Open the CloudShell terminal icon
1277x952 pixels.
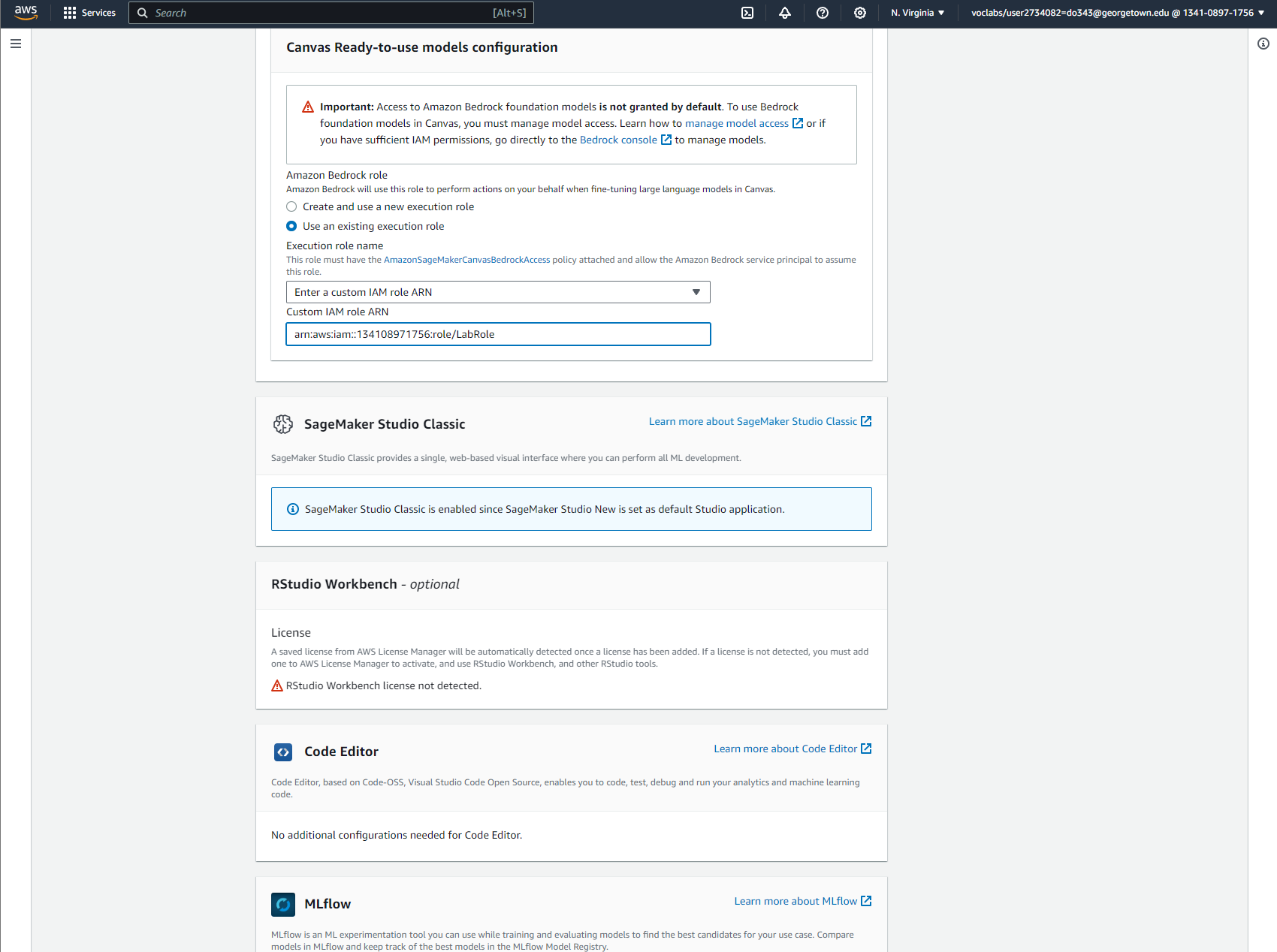(x=747, y=13)
